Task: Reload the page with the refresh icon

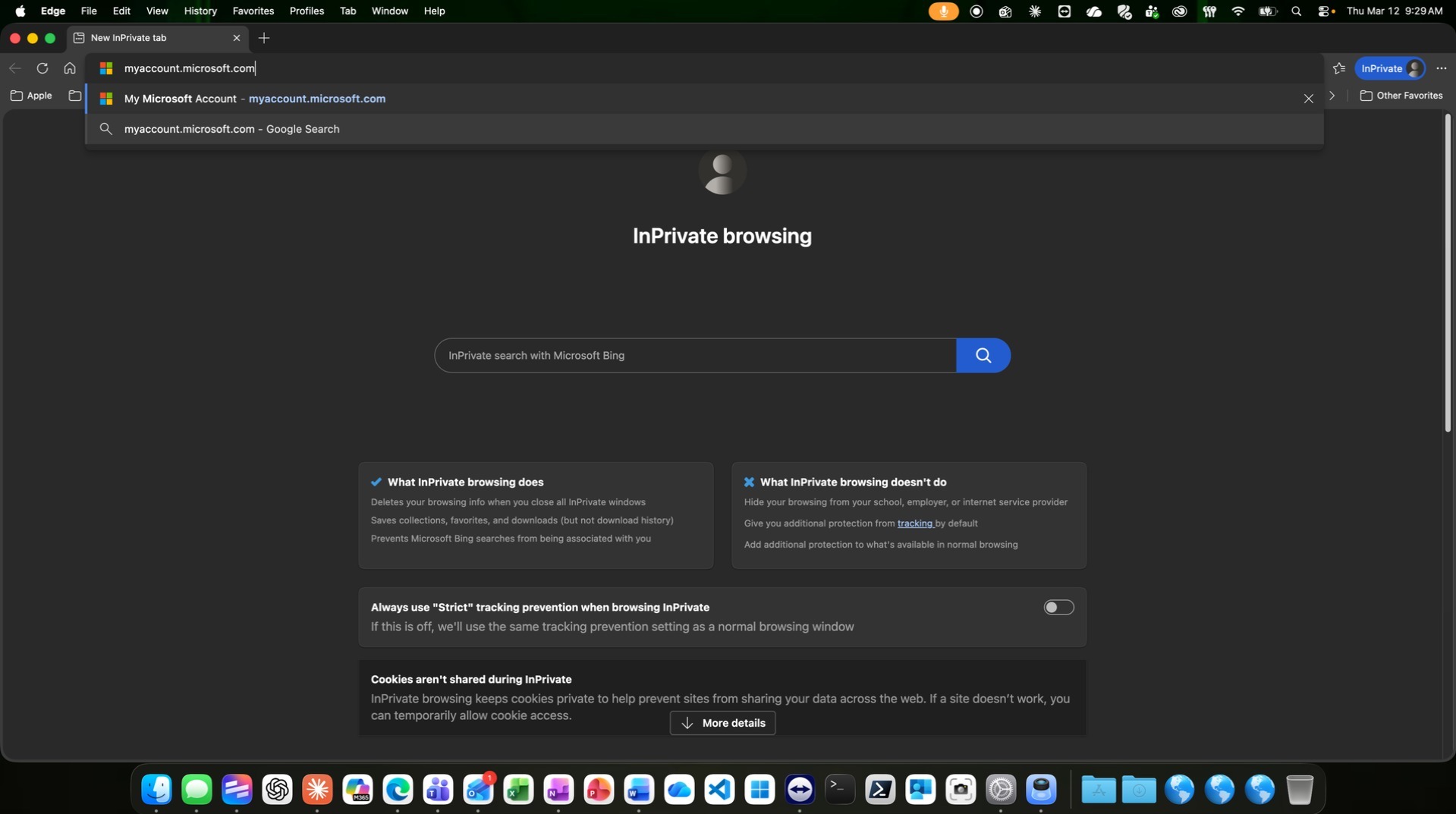Action: pos(42,68)
